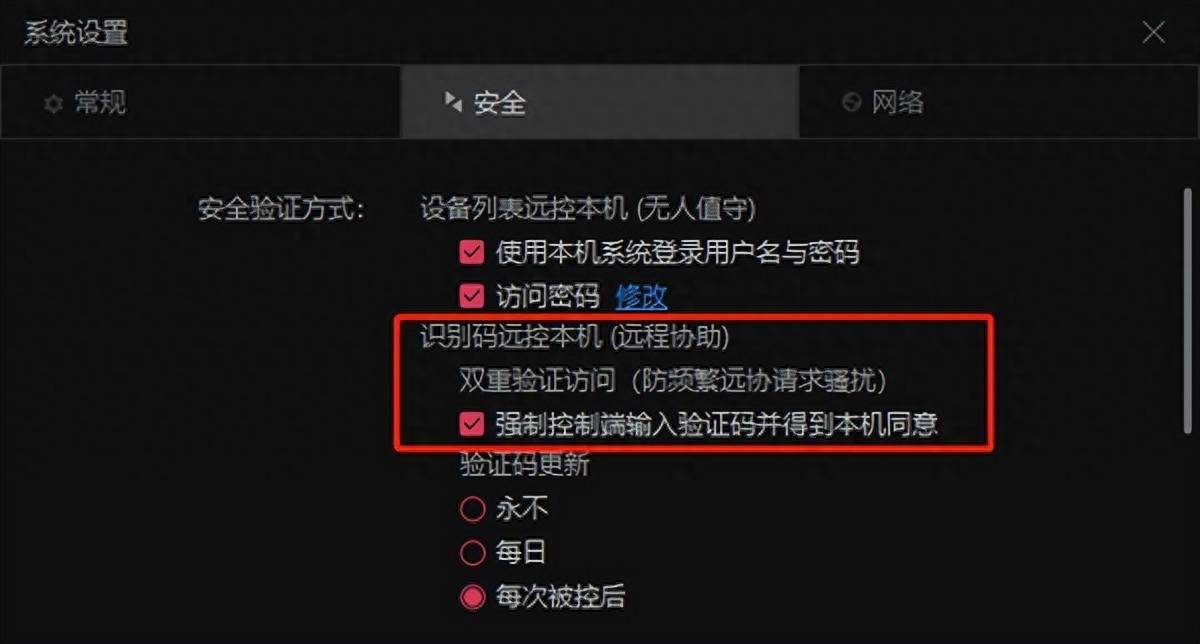Viewport: 1200px width, 644px height.
Task: Toggle the 访问密码 checkbox
Action: [x=472, y=295]
